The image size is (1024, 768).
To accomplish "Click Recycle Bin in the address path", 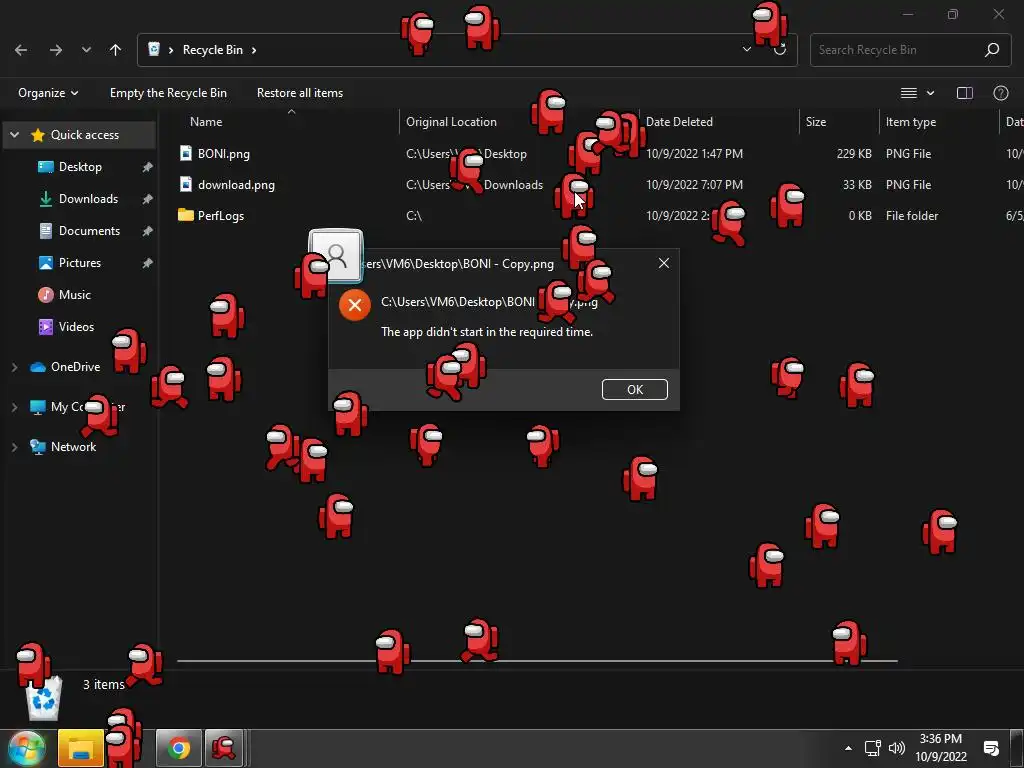I will pos(213,50).
